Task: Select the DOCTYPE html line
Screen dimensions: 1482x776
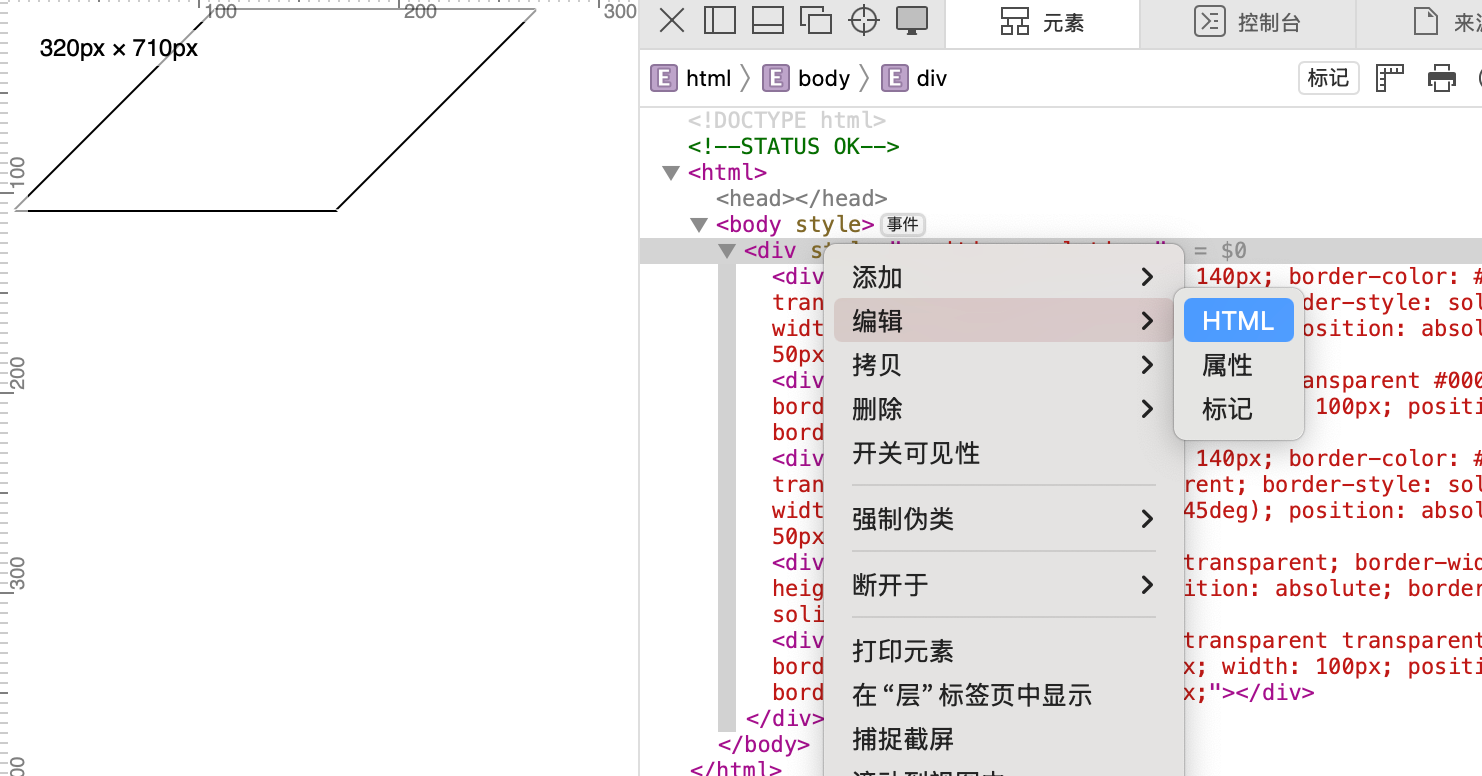Action: [x=787, y=121]
